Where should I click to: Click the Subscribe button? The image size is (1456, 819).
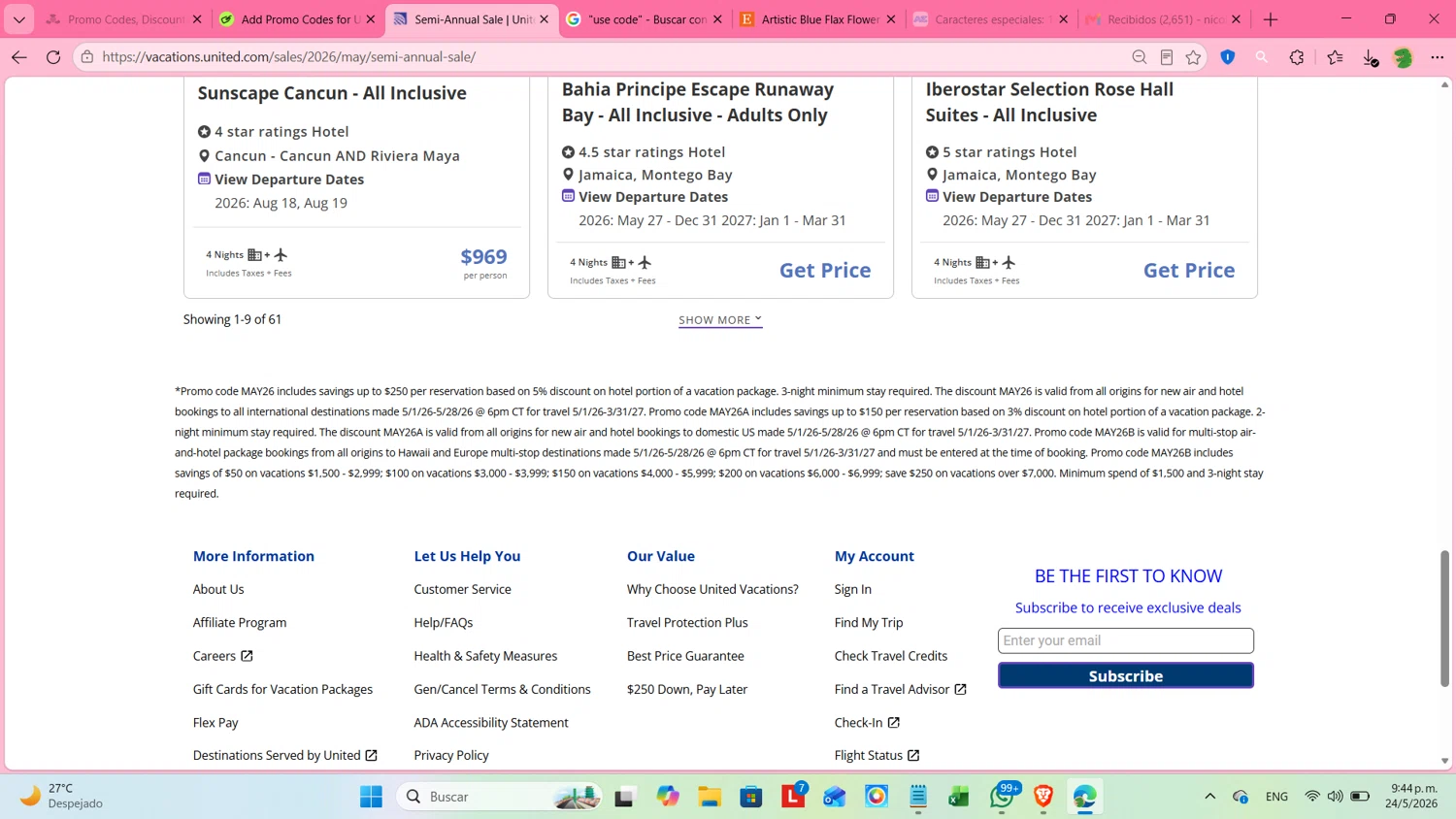point(1126,675)
